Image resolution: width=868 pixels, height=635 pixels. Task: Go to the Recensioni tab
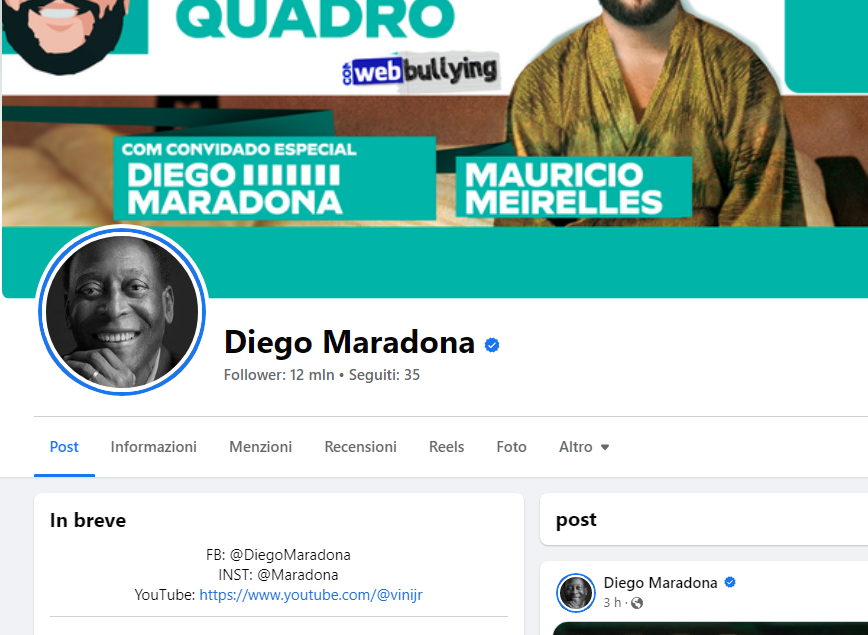(x=360, y=447)
